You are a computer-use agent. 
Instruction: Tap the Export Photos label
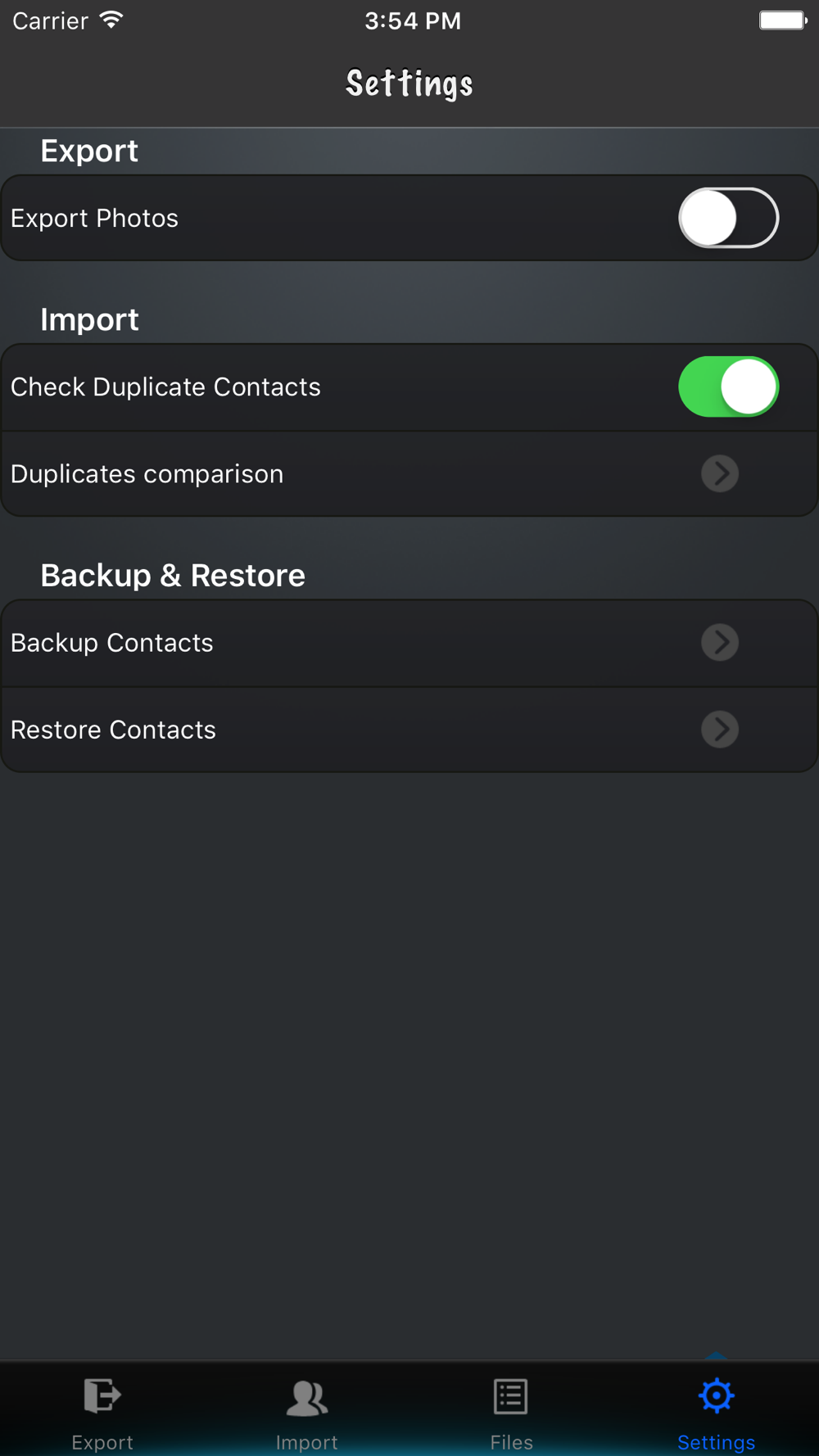[x=94, y=219]
